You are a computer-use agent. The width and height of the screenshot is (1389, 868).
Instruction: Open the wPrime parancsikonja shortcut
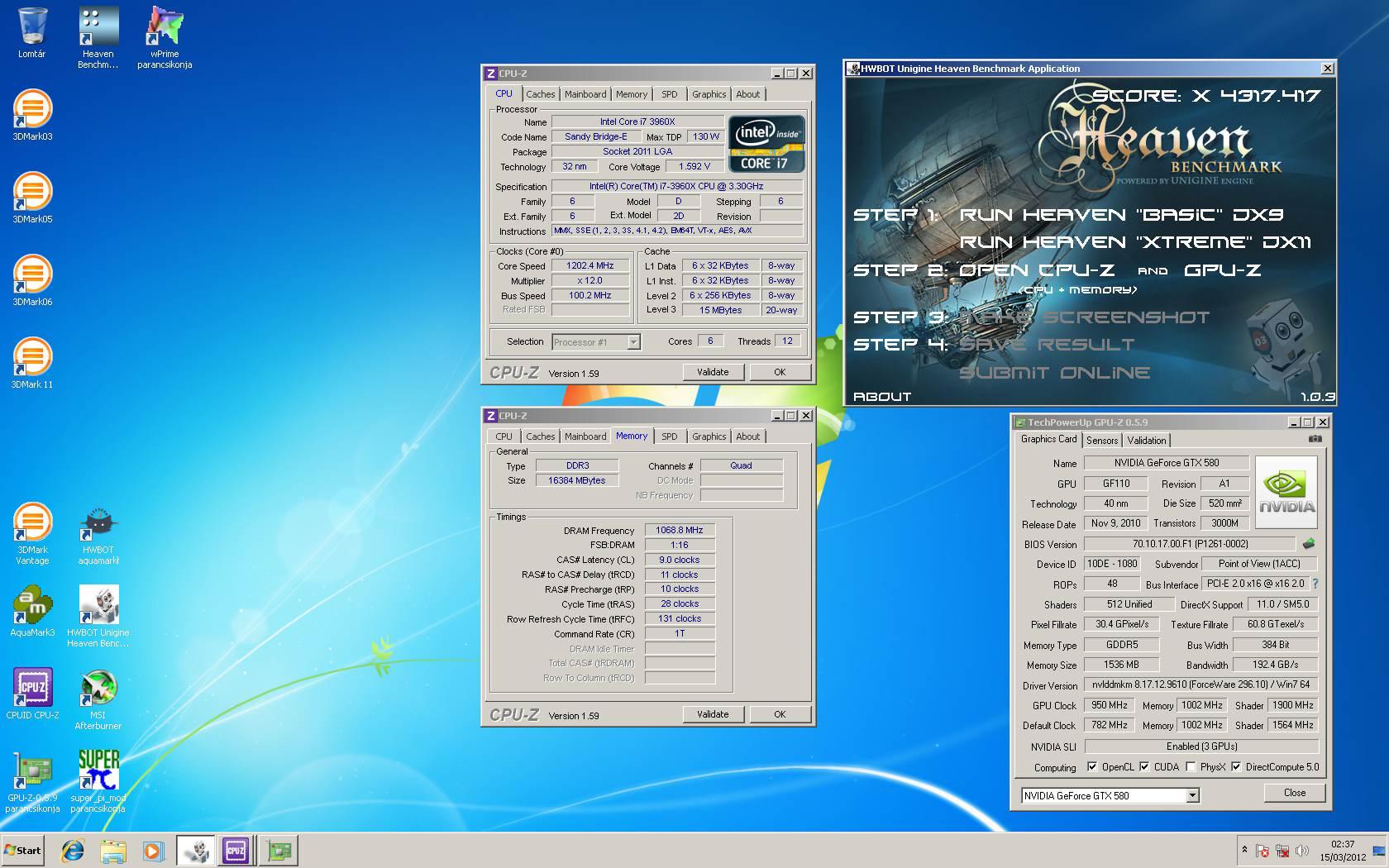pyautogui.click(x=165, y=37)
